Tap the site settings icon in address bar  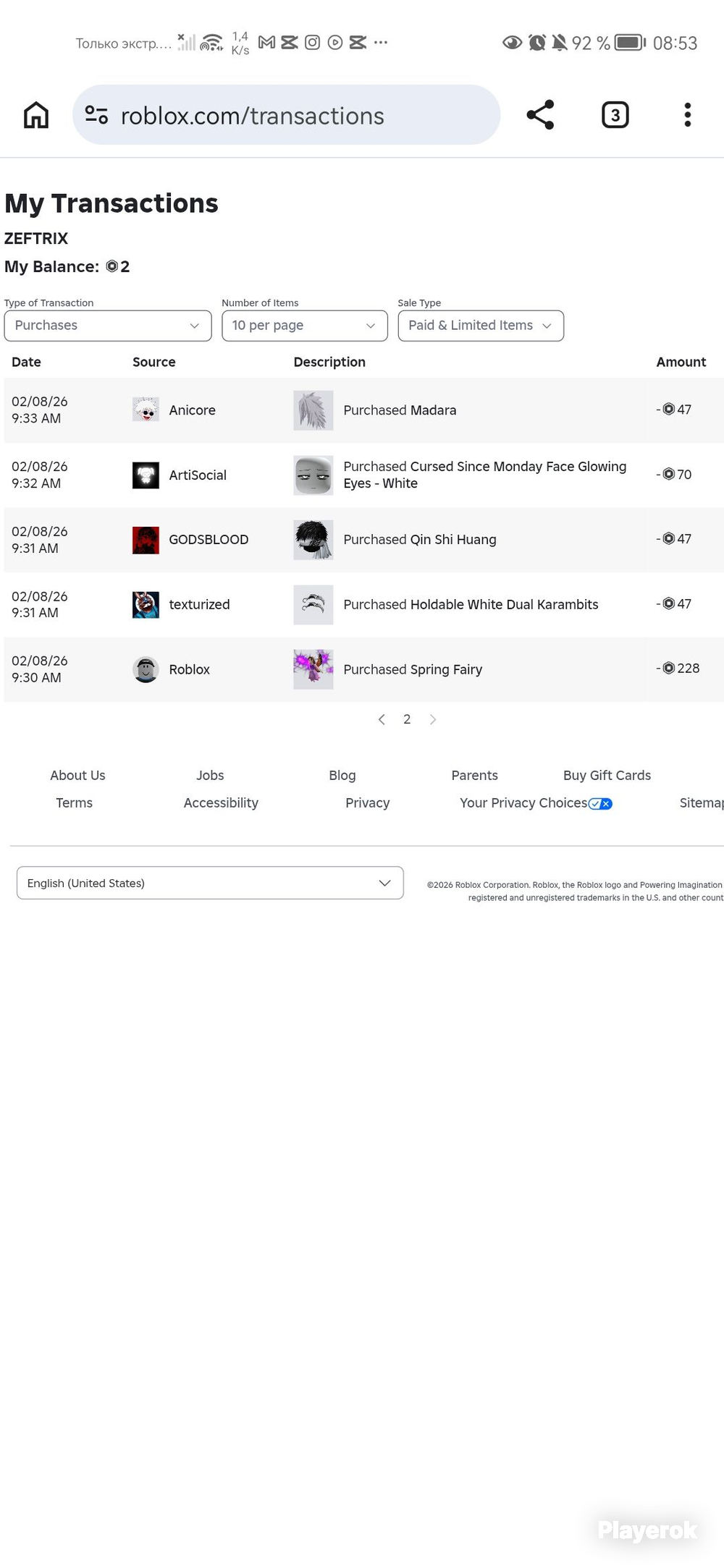(96, 115)
